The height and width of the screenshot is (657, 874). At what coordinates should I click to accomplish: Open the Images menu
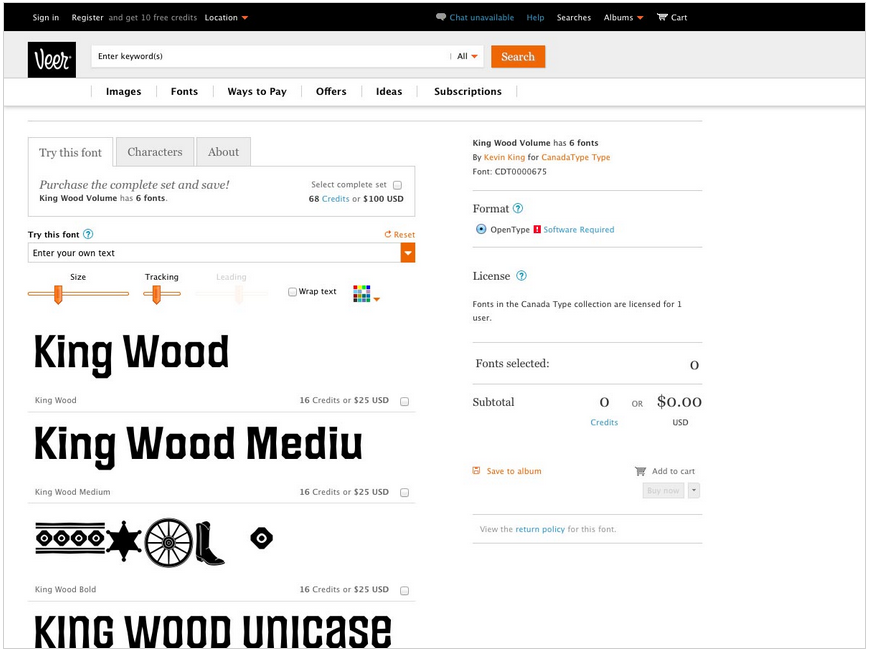124,91
